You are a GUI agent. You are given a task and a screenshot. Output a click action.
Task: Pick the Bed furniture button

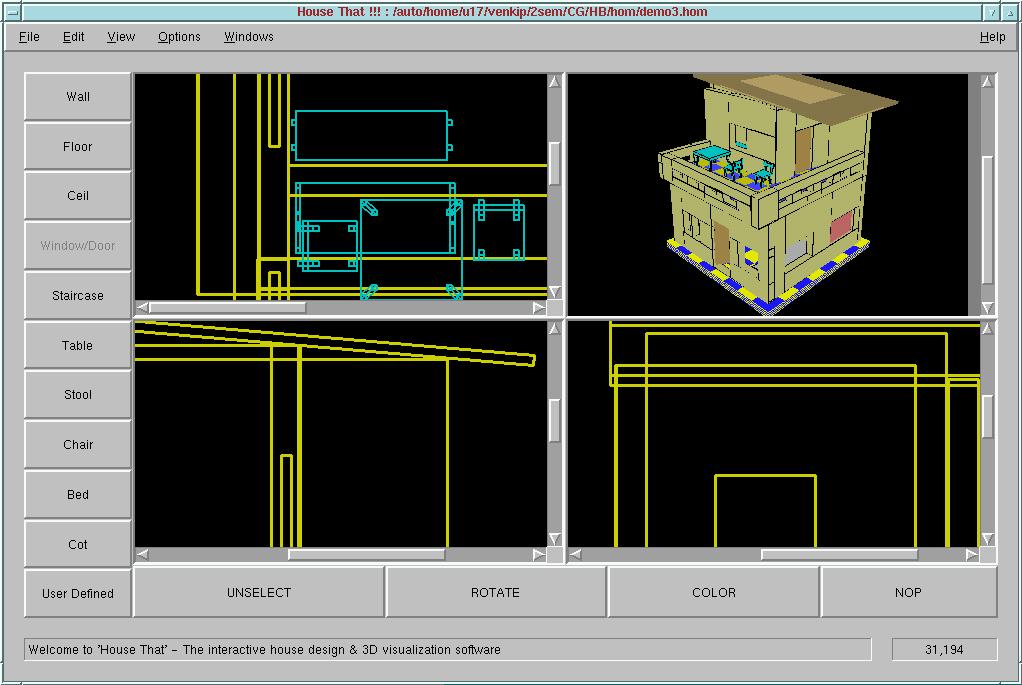(x=78, y=494)
